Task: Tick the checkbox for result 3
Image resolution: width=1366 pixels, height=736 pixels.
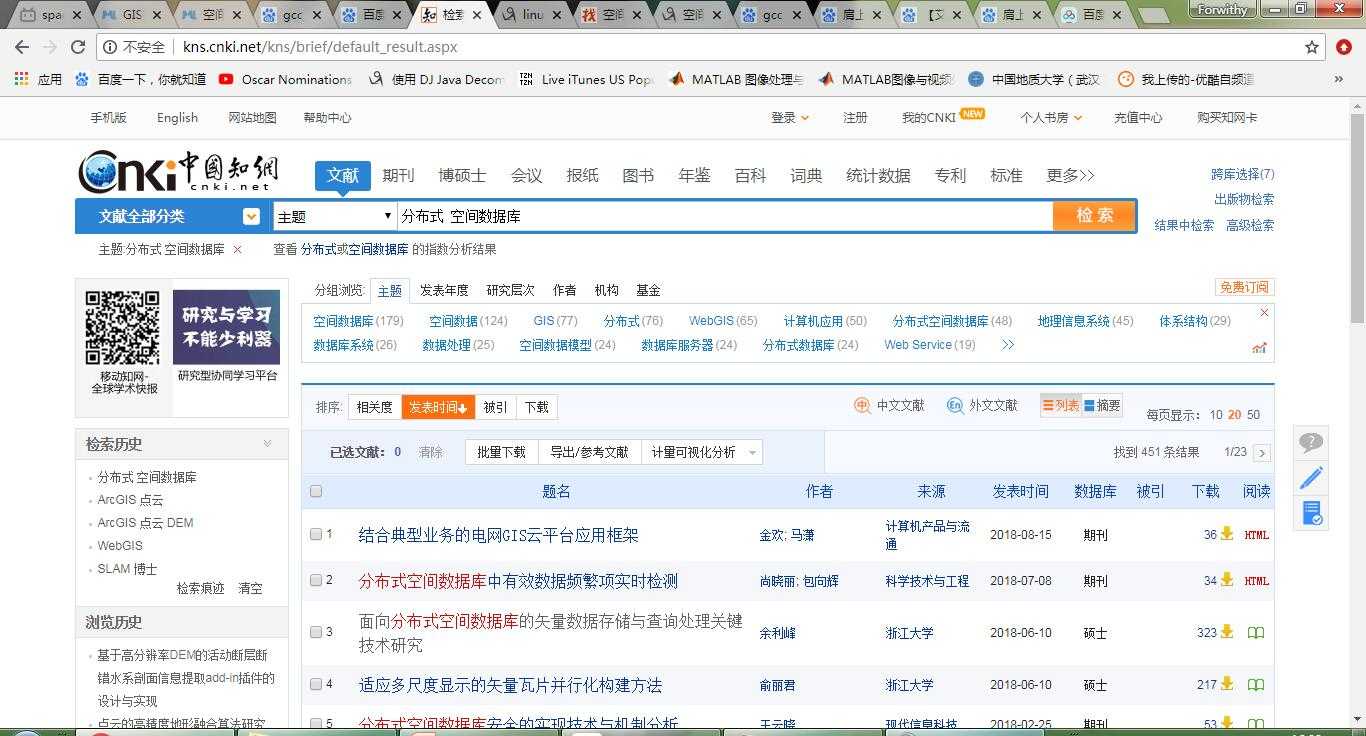Action: [x=316, y=632]
